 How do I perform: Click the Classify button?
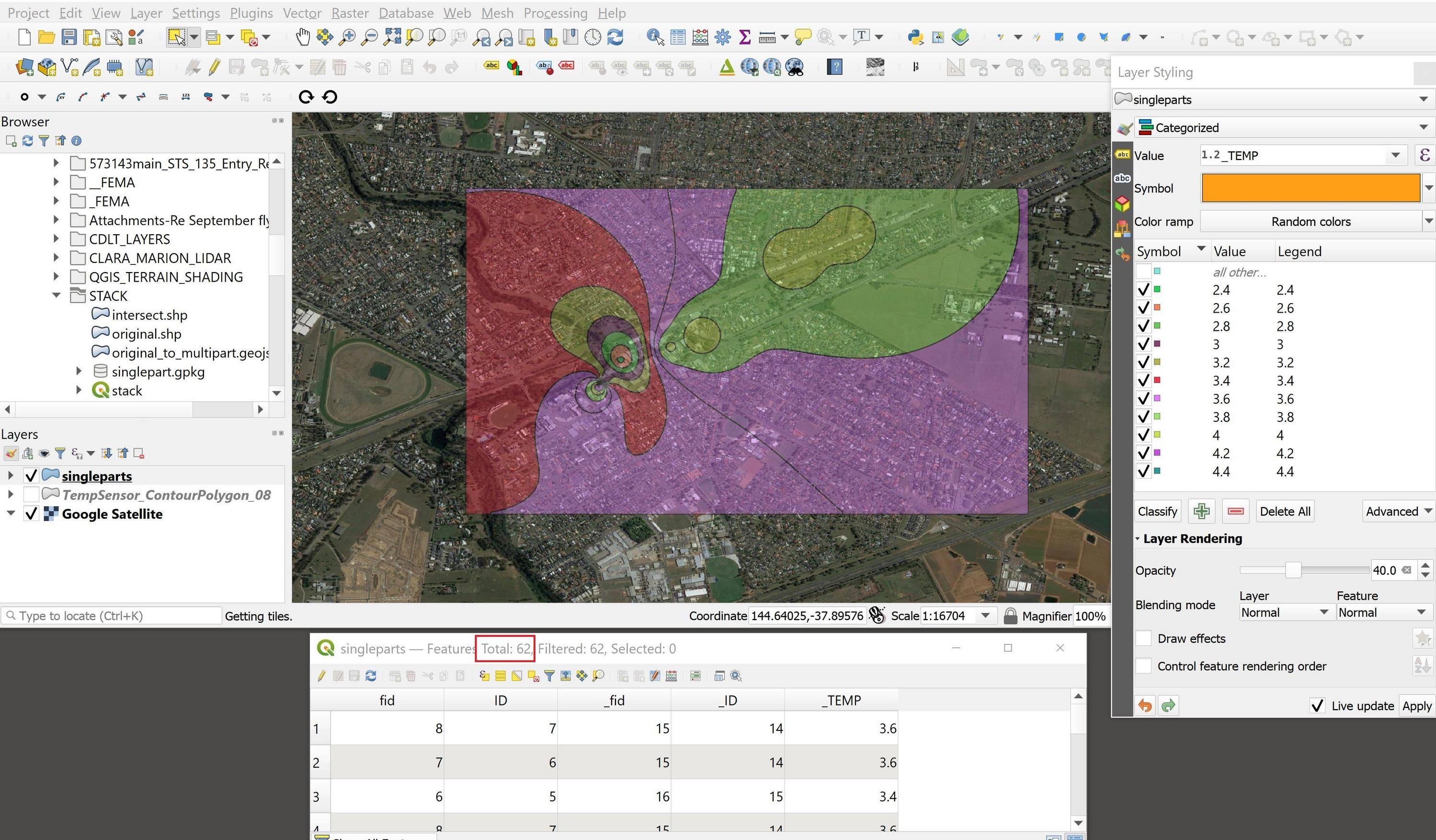[x=1157, y=511]
